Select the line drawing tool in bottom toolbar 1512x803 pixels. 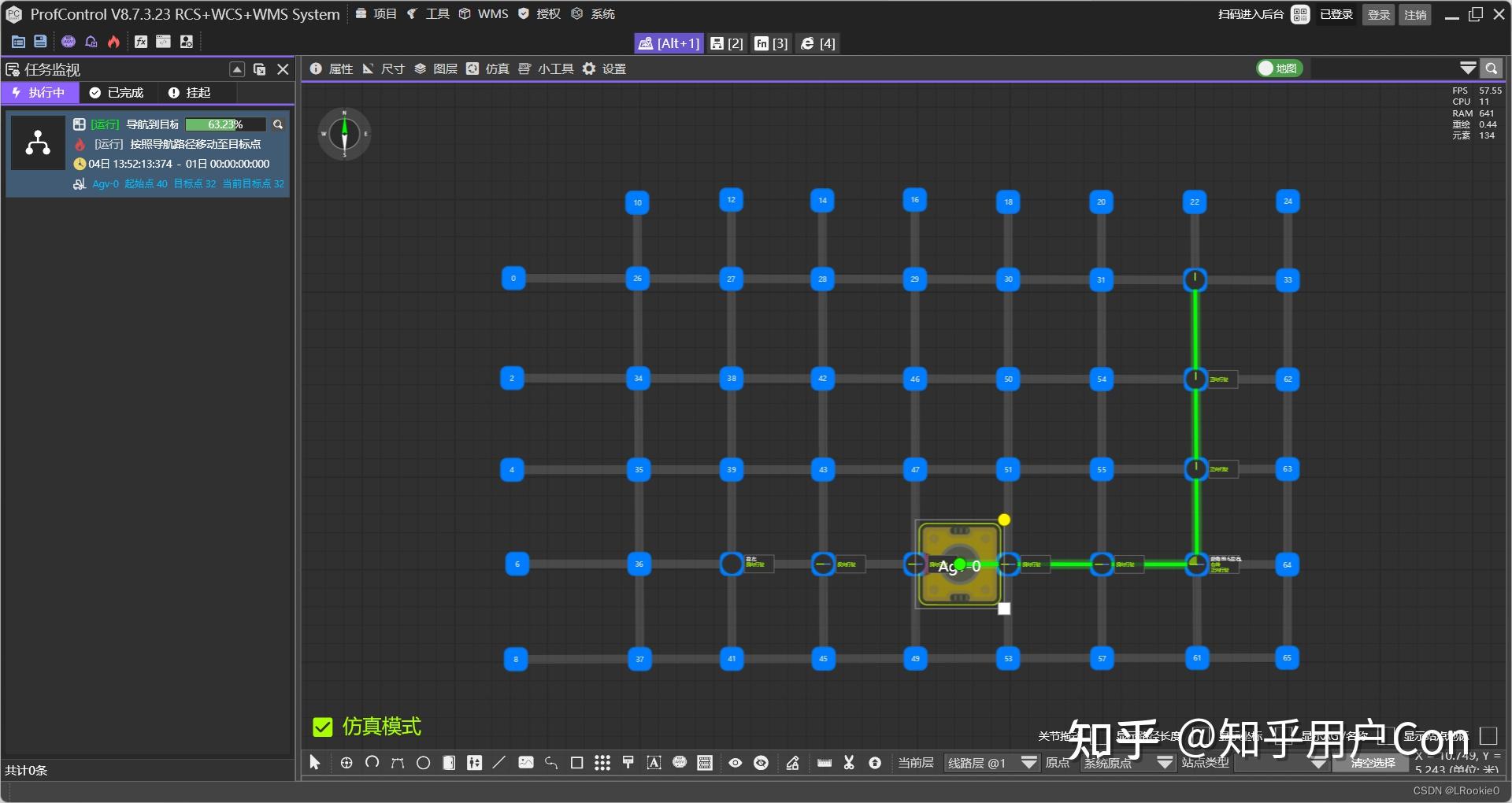[498, 763]
